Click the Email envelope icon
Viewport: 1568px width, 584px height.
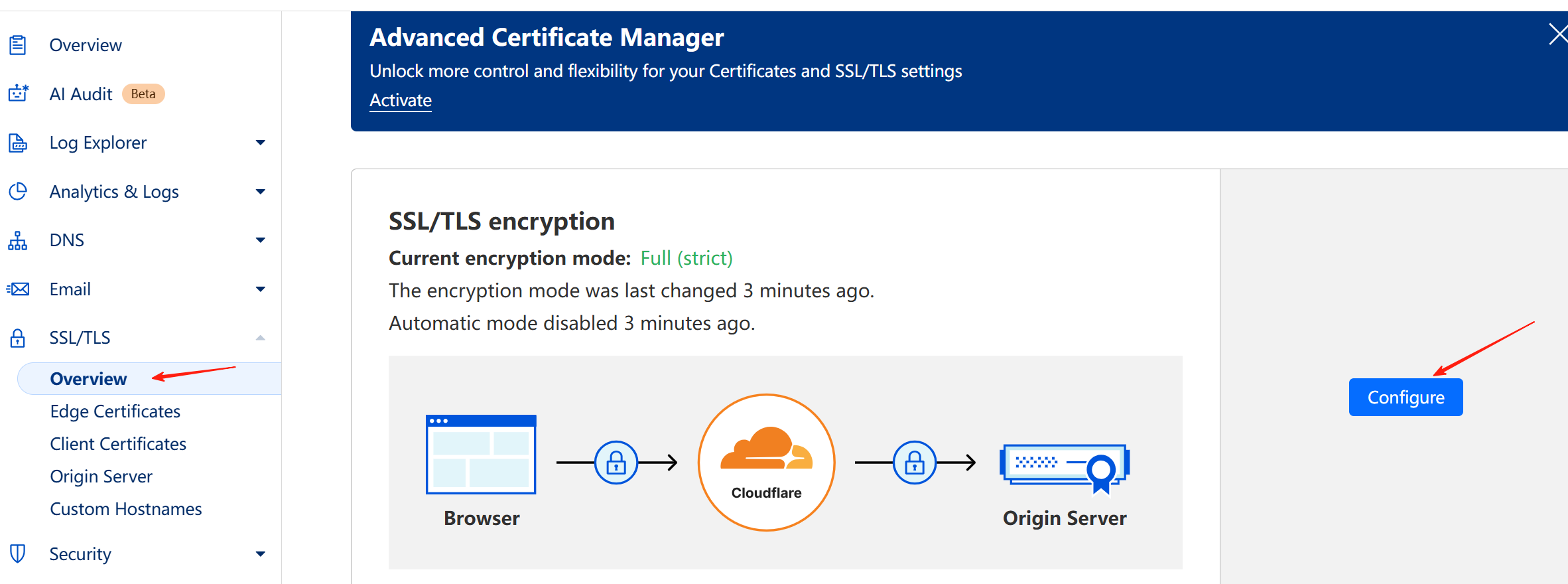(x=18, y=289)
